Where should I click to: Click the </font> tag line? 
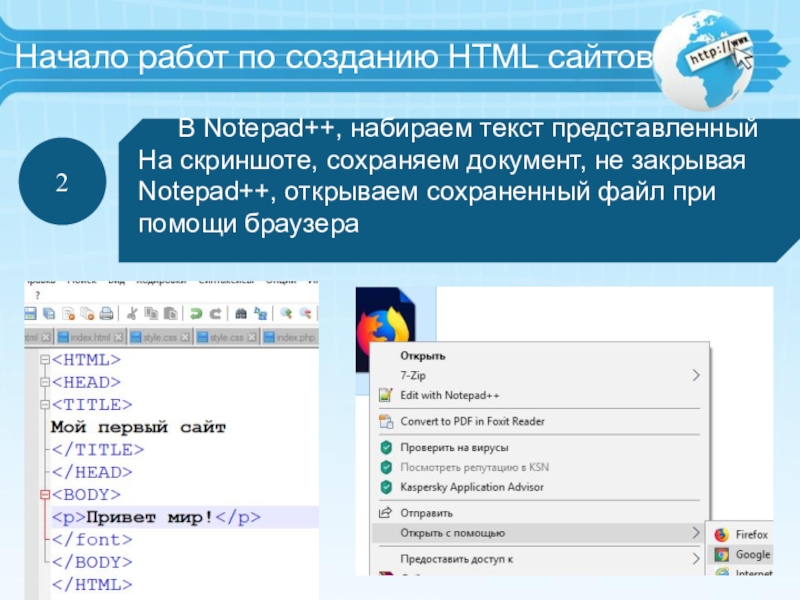pos(92,540)
